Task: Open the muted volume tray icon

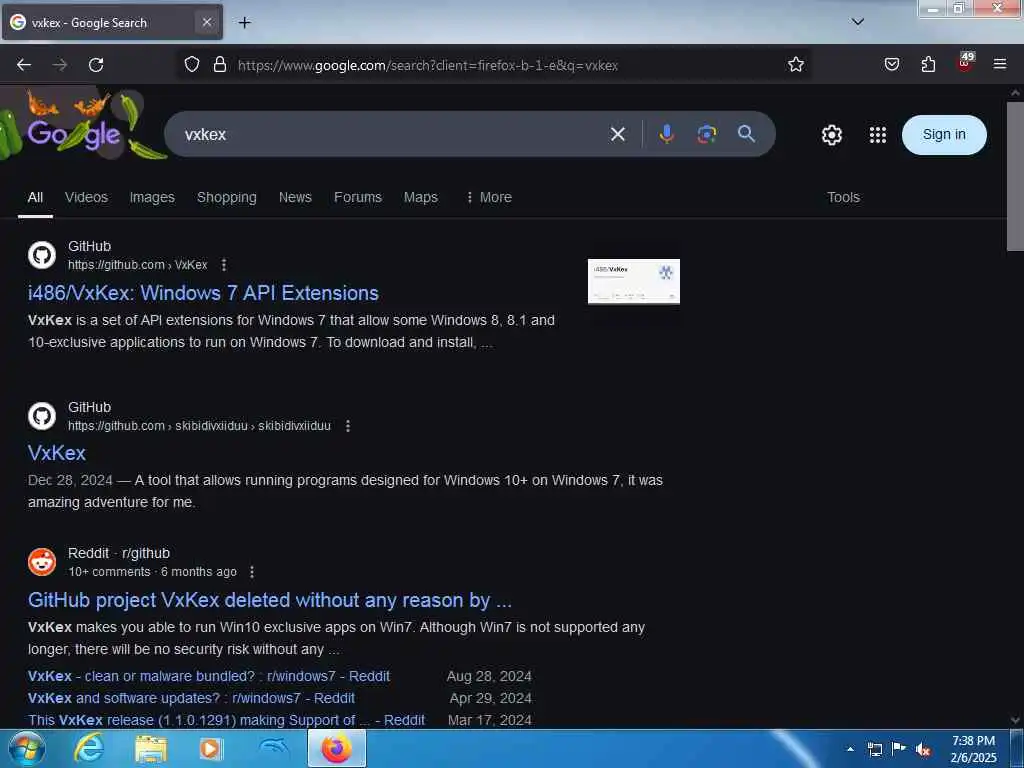Action: (923, 750)
